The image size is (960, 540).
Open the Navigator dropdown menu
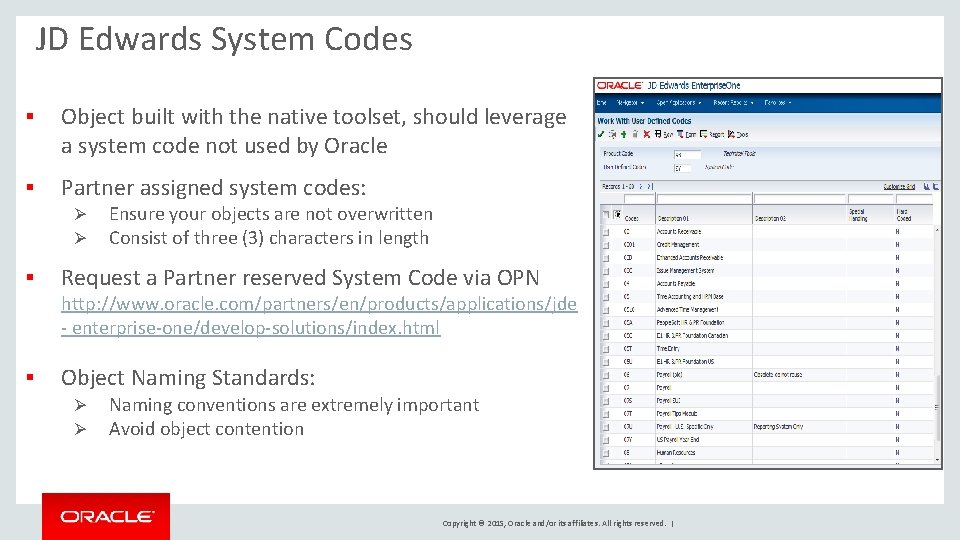[631, 103]
